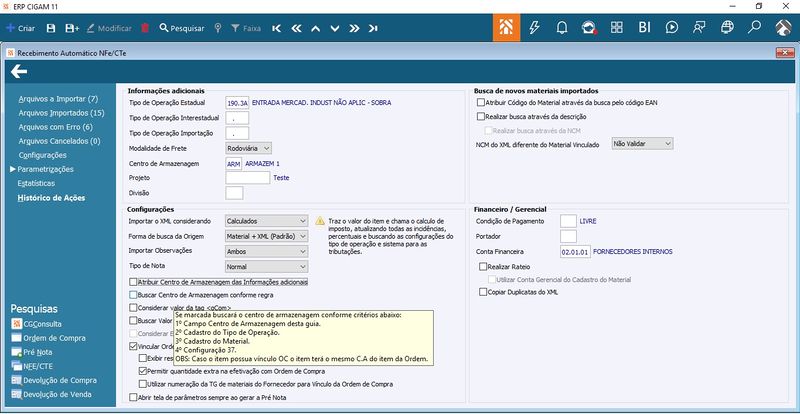800x414 pixels.
Task: Click the lightning bolt icon
Action: click(534, 28)
